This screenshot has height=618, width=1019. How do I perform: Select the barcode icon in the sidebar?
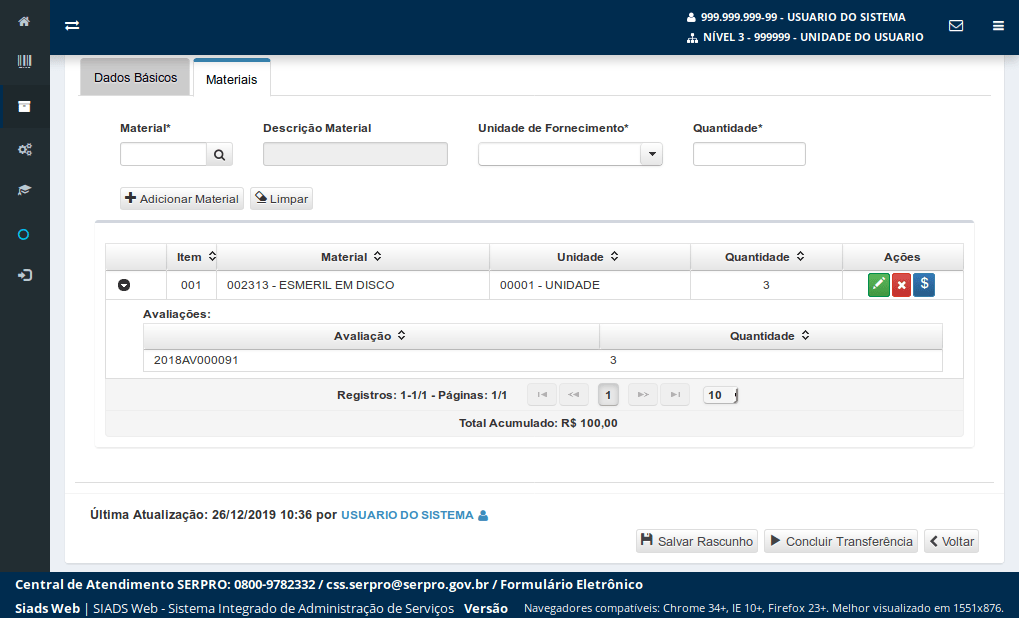click(24, 62)
